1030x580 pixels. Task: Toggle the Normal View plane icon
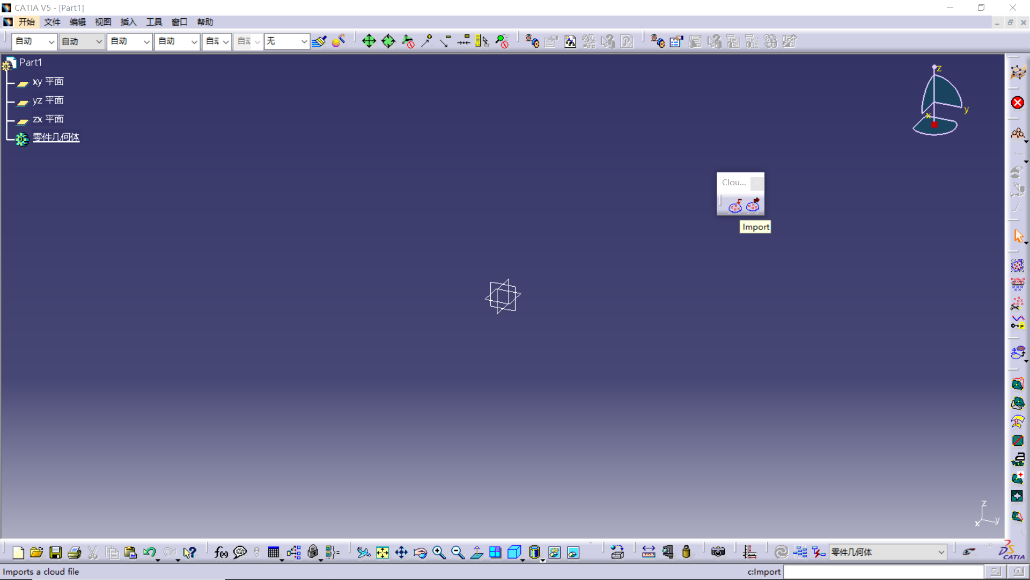click(x=477, y=552)
